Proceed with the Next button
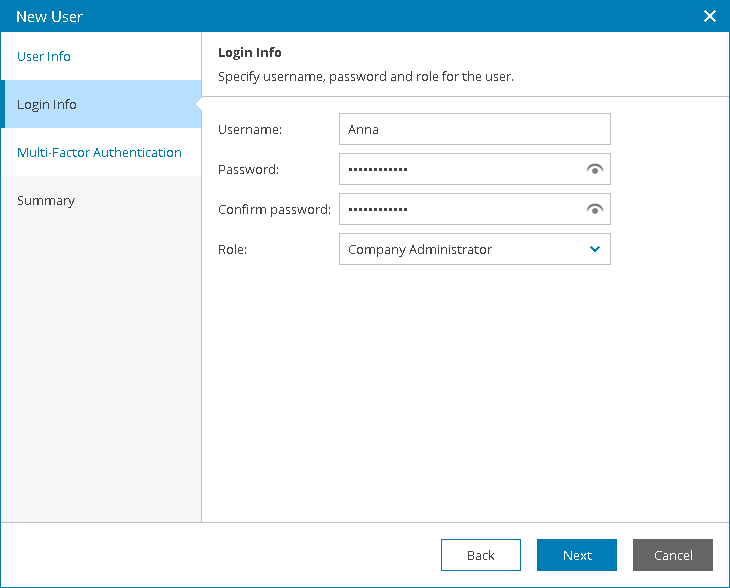 (577, 555)
